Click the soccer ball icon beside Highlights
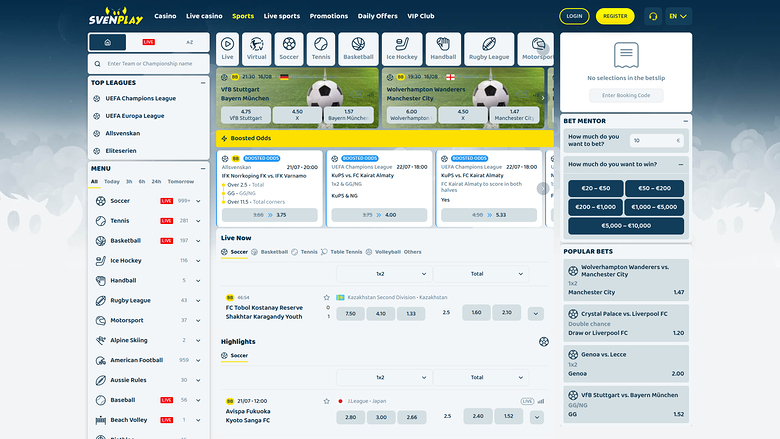The height and width of the screenshot is (439, 780). (x=544, y=342)
